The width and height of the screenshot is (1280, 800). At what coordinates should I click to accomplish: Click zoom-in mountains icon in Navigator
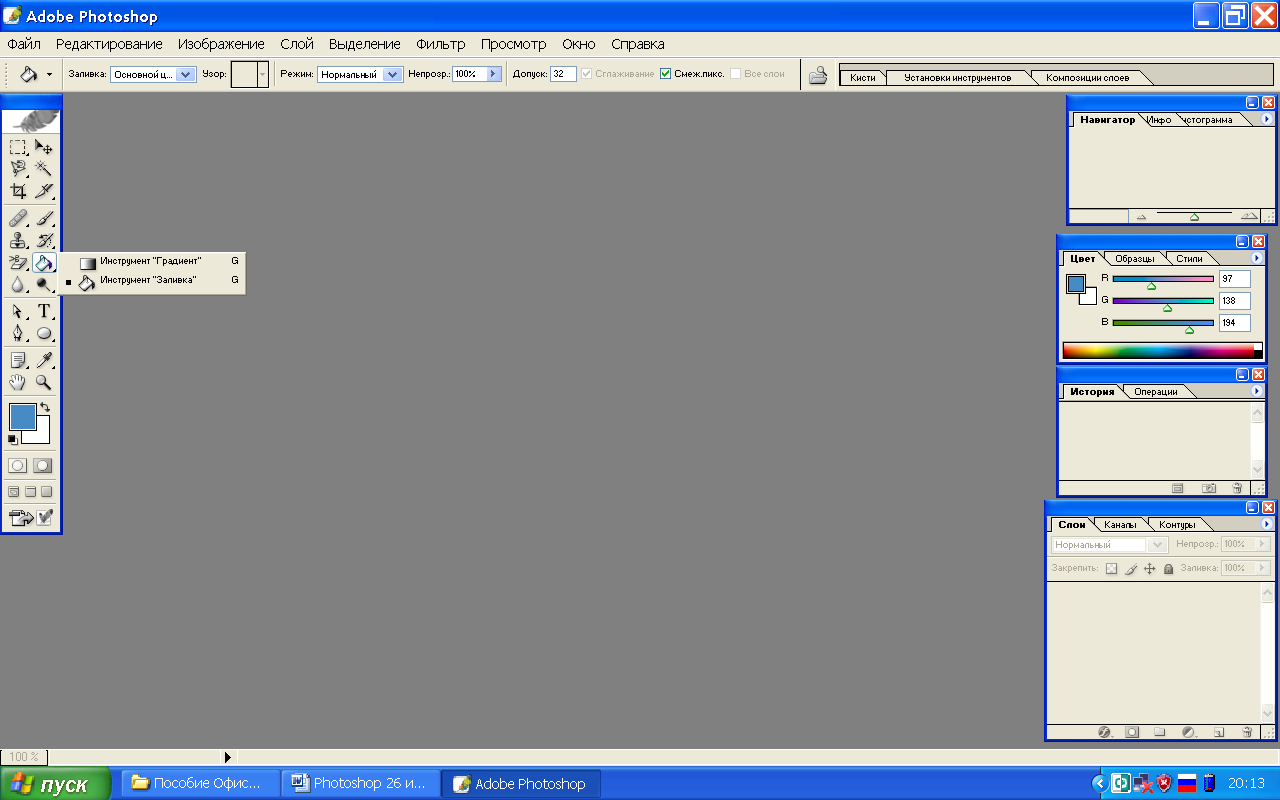pyautogui.click(x=1249, y=216)
